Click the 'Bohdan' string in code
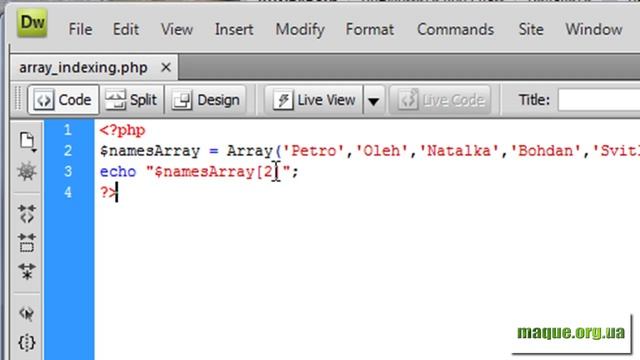Screen dimensions: 640x360 545,151
